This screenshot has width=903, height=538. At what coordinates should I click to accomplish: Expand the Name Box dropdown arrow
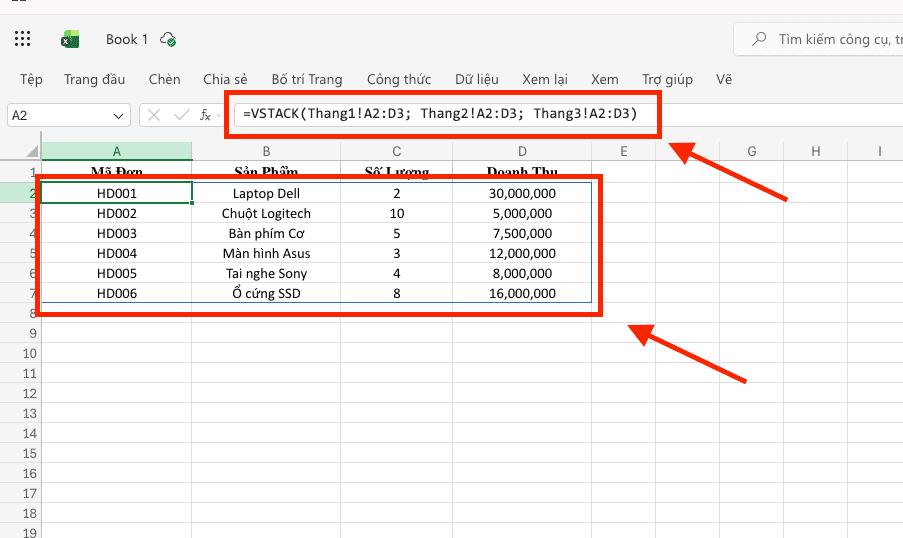click(118, 116)
